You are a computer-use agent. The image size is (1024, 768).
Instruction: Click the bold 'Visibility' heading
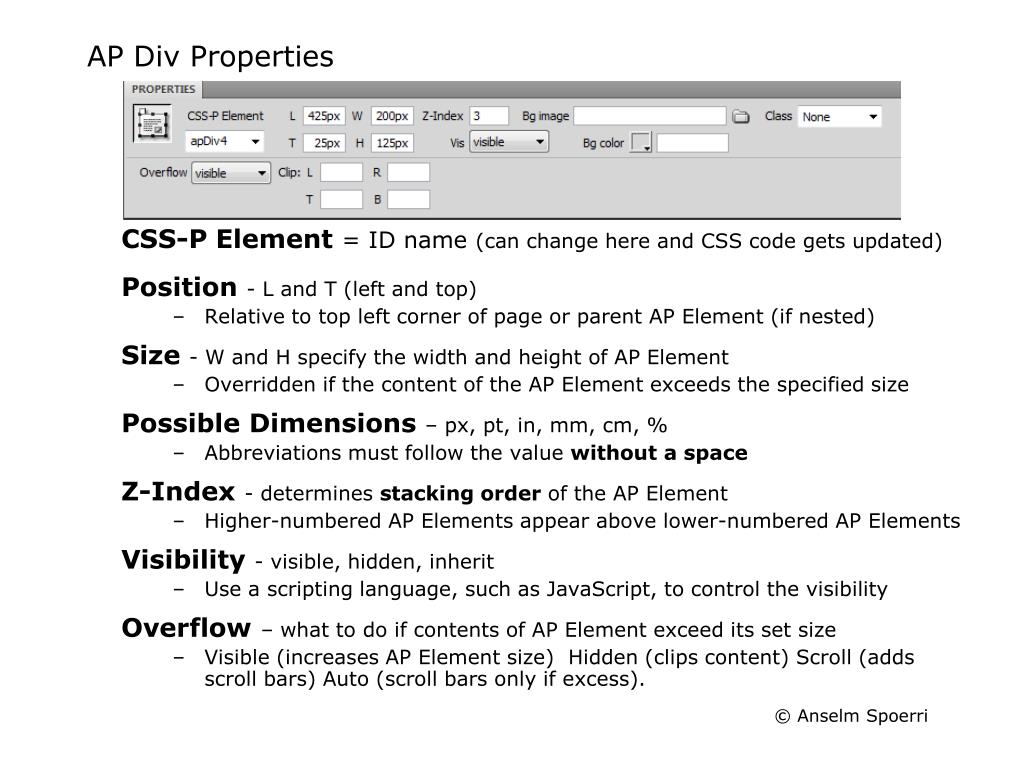[x=184, y=560]
